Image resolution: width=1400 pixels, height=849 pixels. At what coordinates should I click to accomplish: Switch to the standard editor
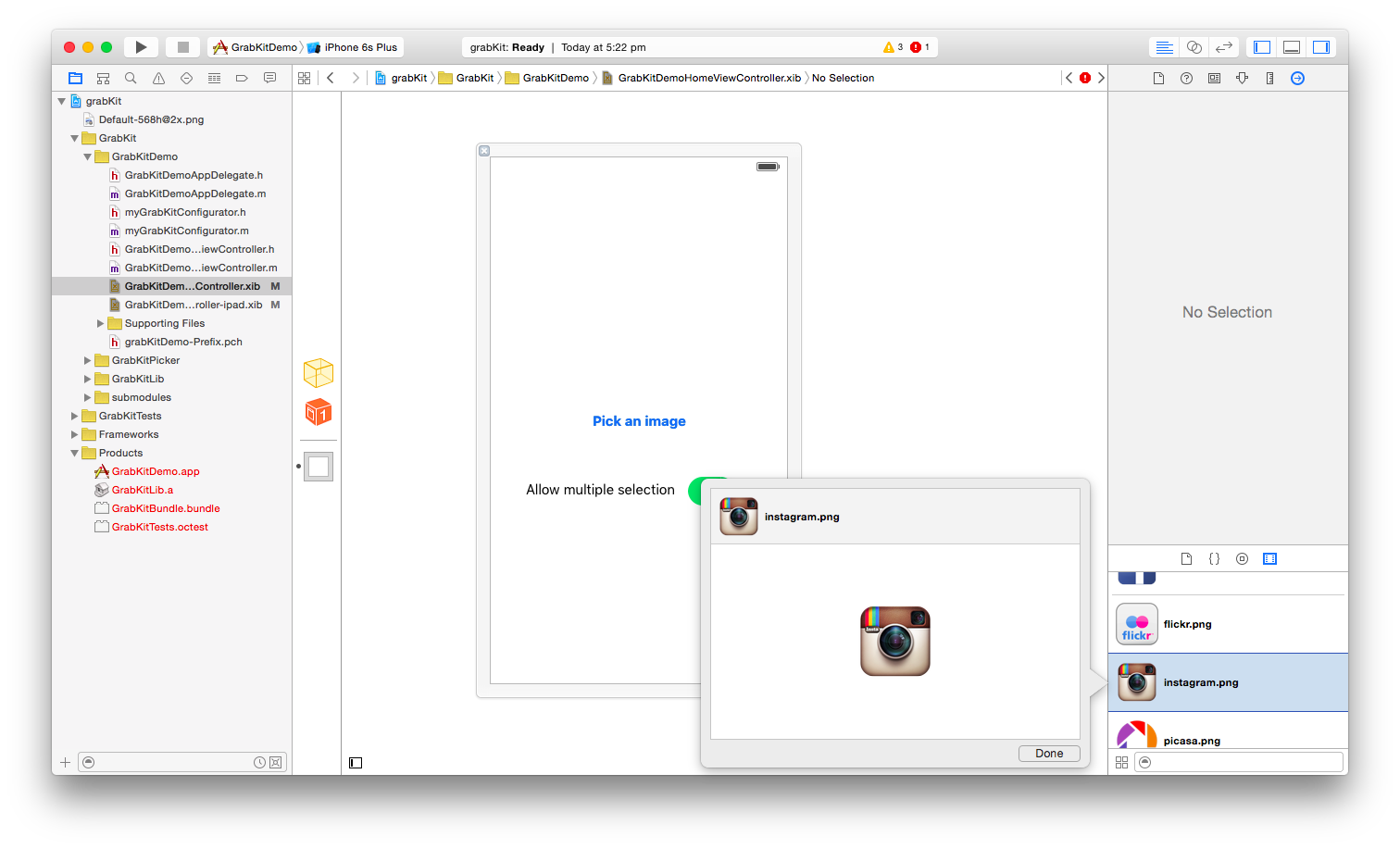click(x=1164, y=47)
